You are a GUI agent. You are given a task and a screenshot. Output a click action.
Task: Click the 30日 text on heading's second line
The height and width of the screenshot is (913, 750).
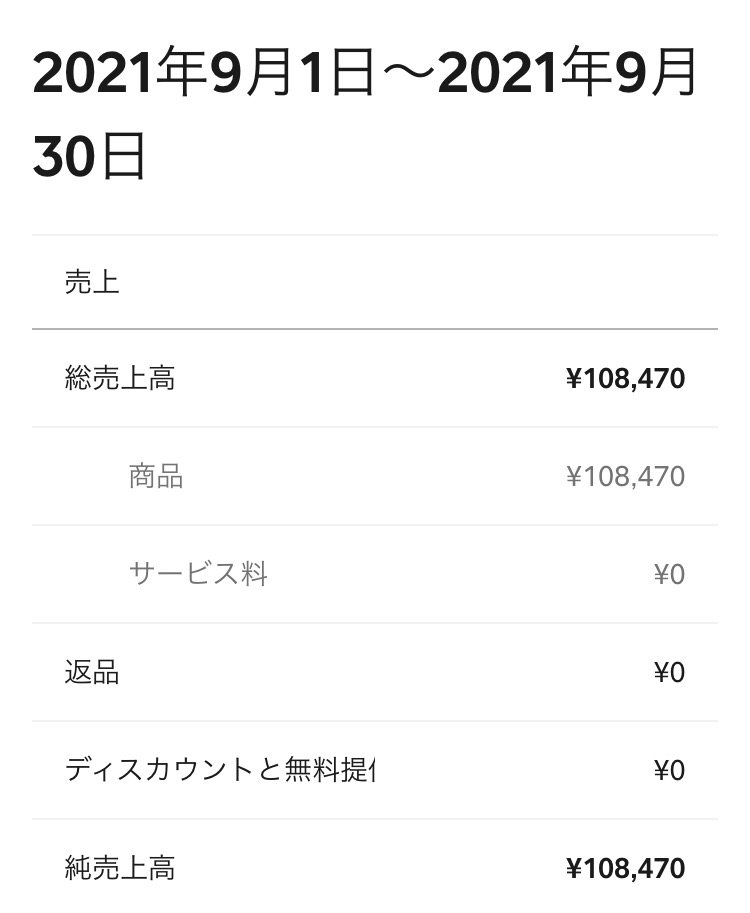coord(89,157)
